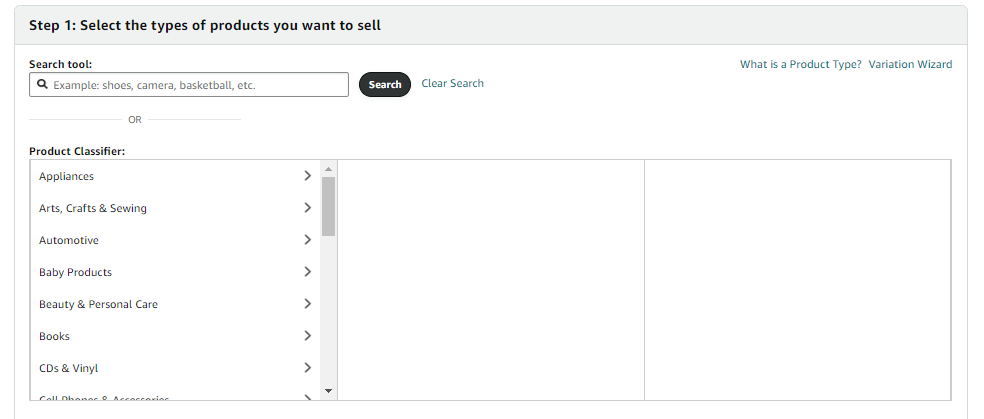The image size is (984, 419).
Task: Click the product search text field
Action: (x=198, y=85)
